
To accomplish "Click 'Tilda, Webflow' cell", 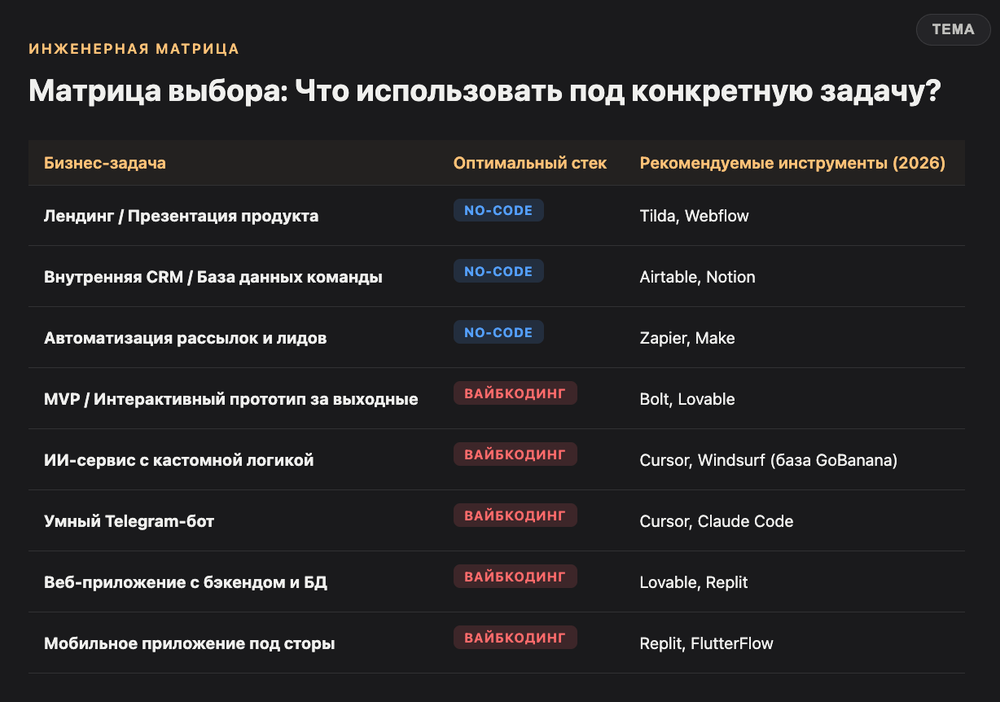I will pyautogui.click(x=694, y=216).
